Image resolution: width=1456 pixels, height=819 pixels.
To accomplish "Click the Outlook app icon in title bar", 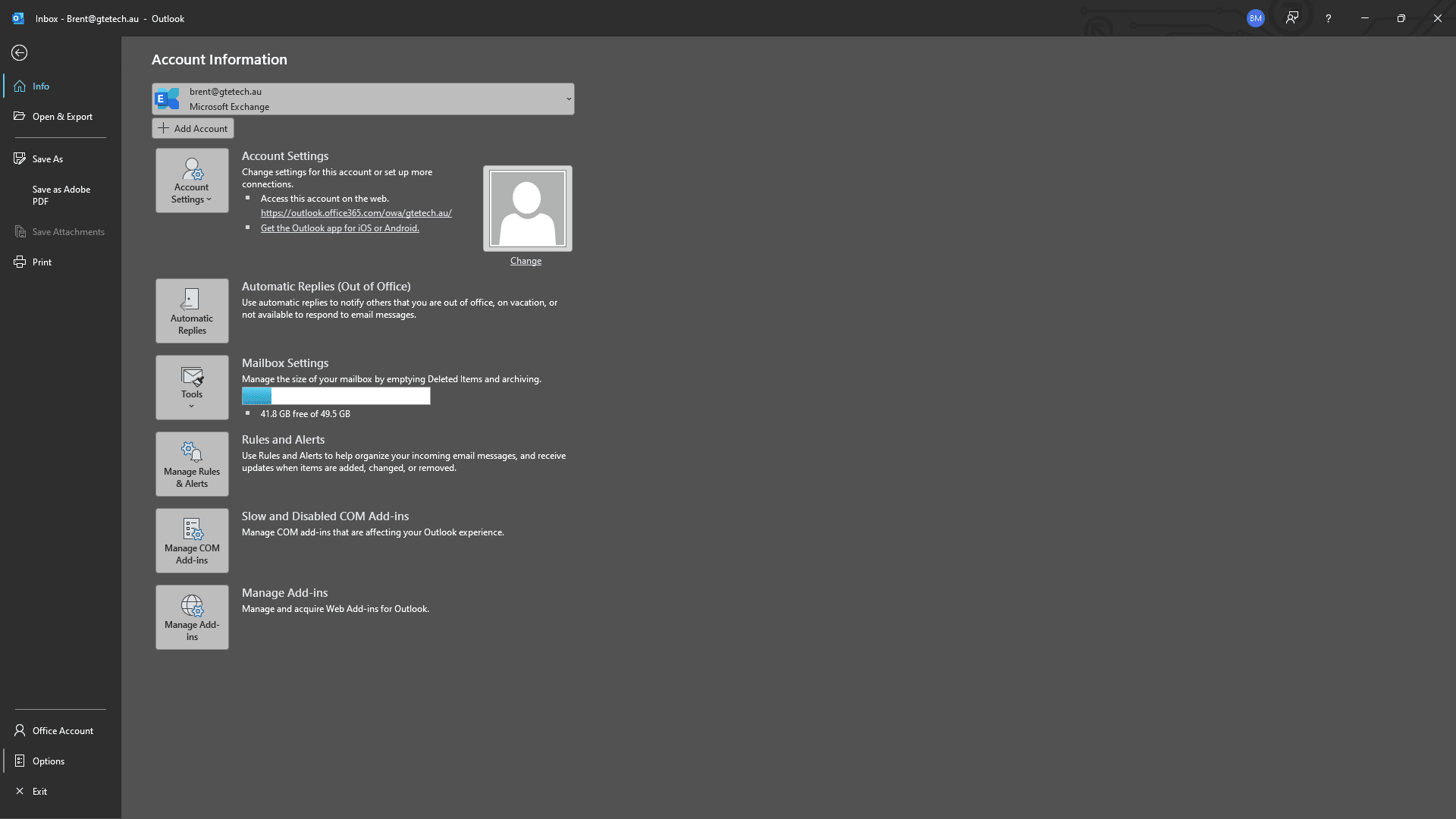I will pyautogui.click(x=18, y=18).
